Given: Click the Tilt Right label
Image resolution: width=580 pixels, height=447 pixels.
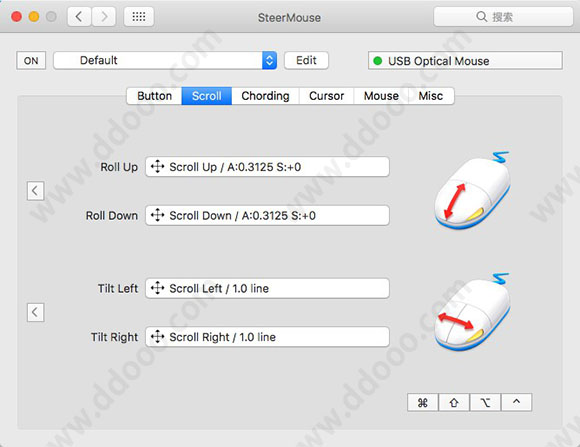Looking at the screenshot, I should (x=114, y=337).
